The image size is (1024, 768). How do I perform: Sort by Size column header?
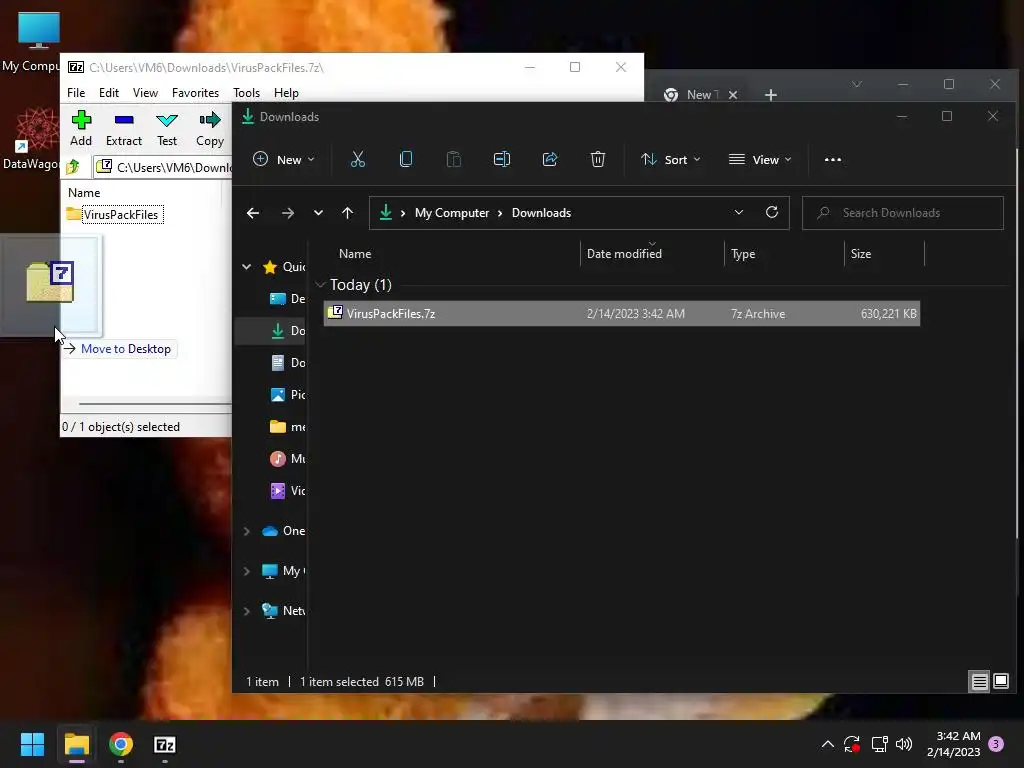click(x=861, y=254)
